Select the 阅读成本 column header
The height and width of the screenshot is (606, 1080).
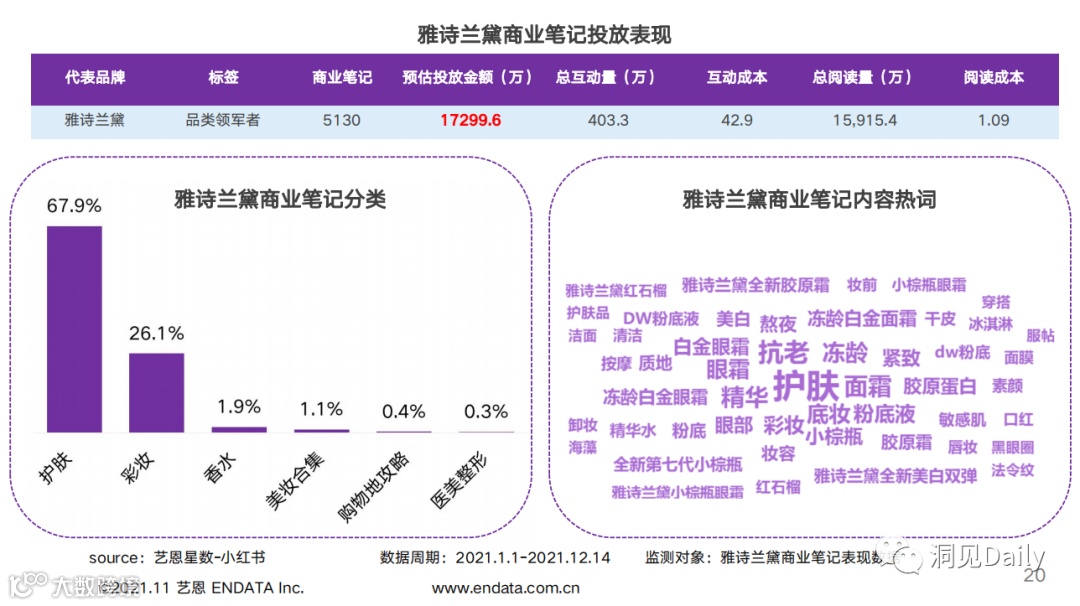[x=993, y=77]
